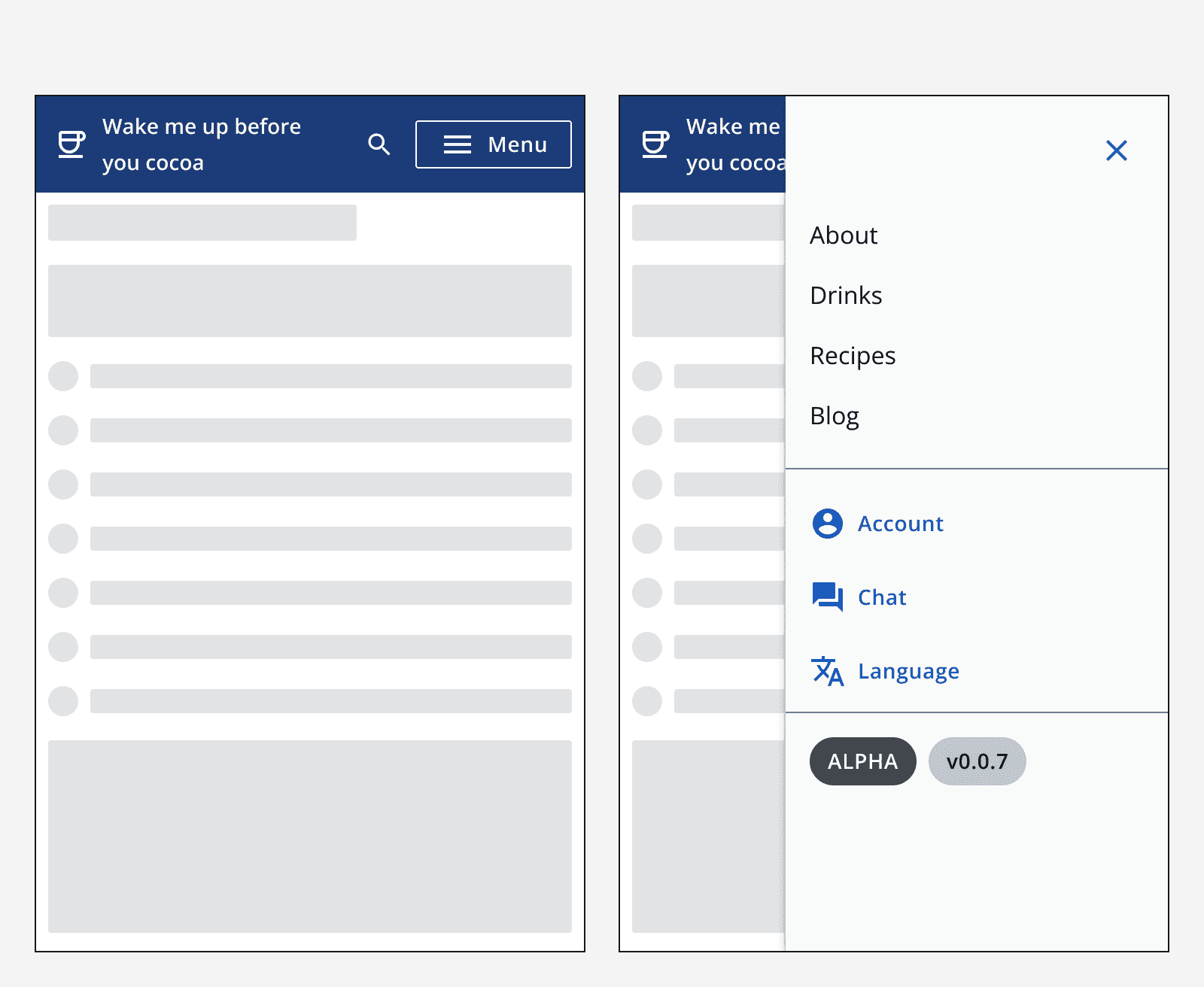Select the Drinks menu item
1204x987 pixels.
(x=846, y=296)
